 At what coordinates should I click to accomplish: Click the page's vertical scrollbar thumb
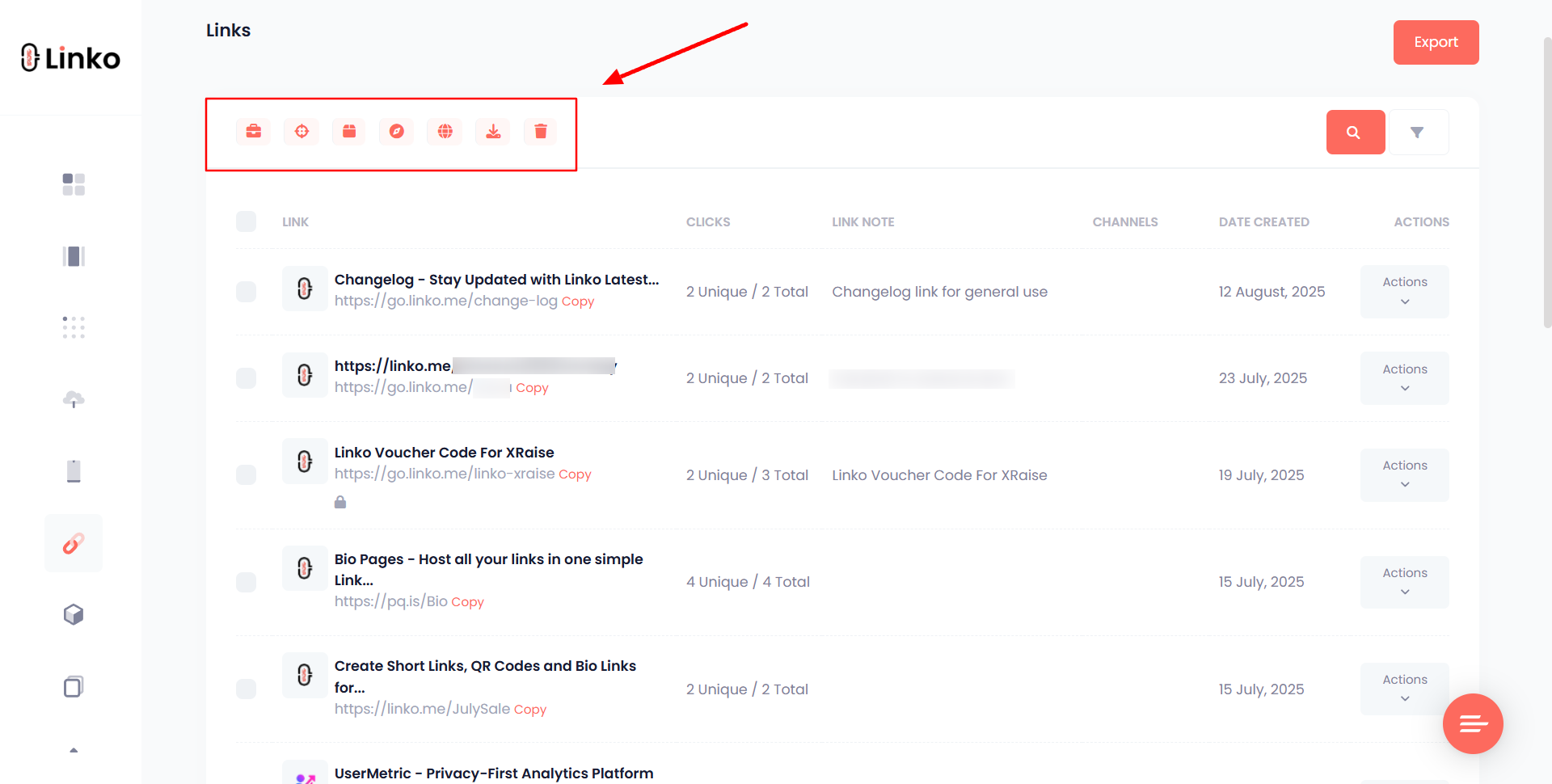(1546, 182)
